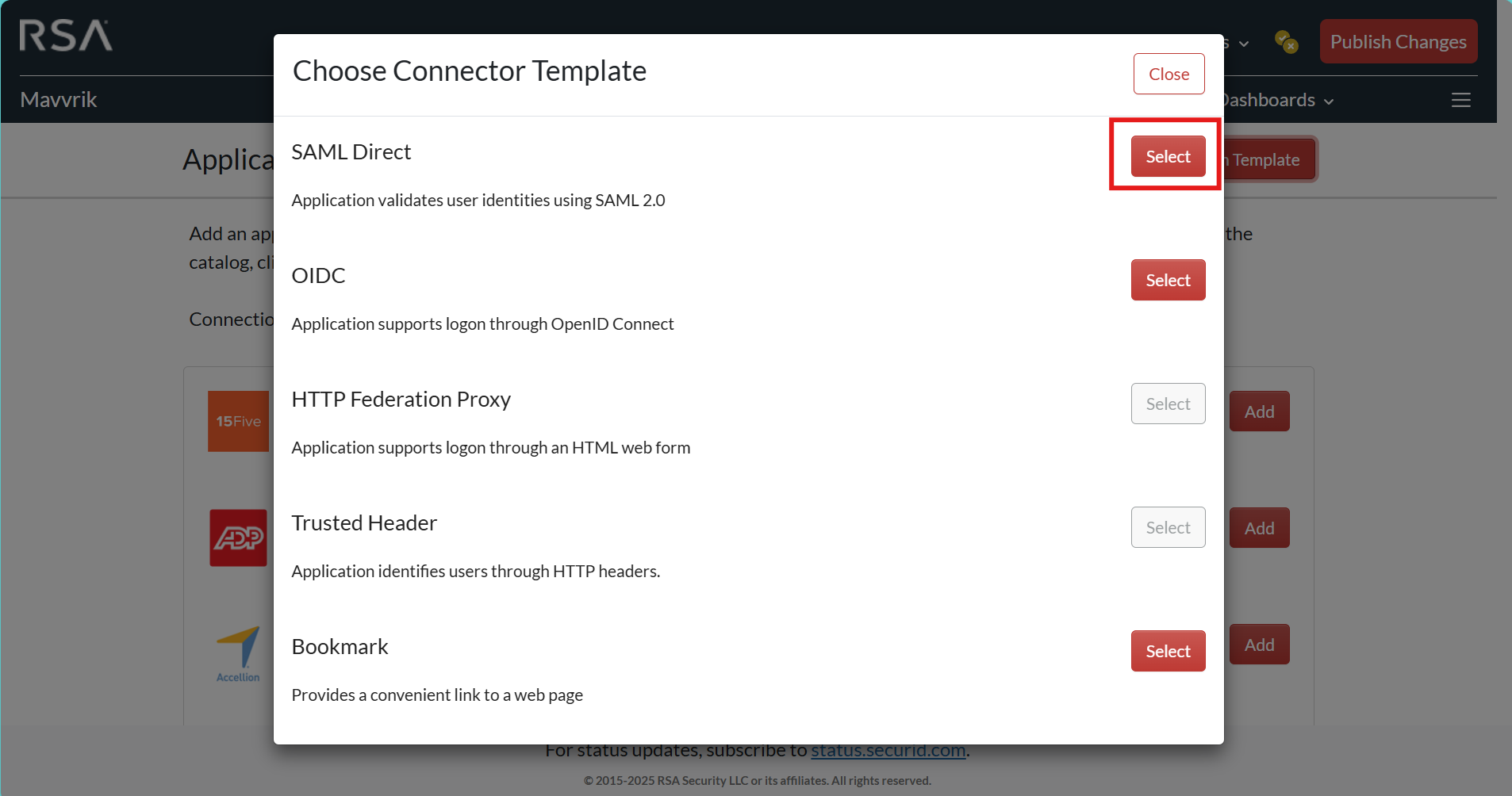Close the Choose Connector Template dialog

pos(1169,74)
